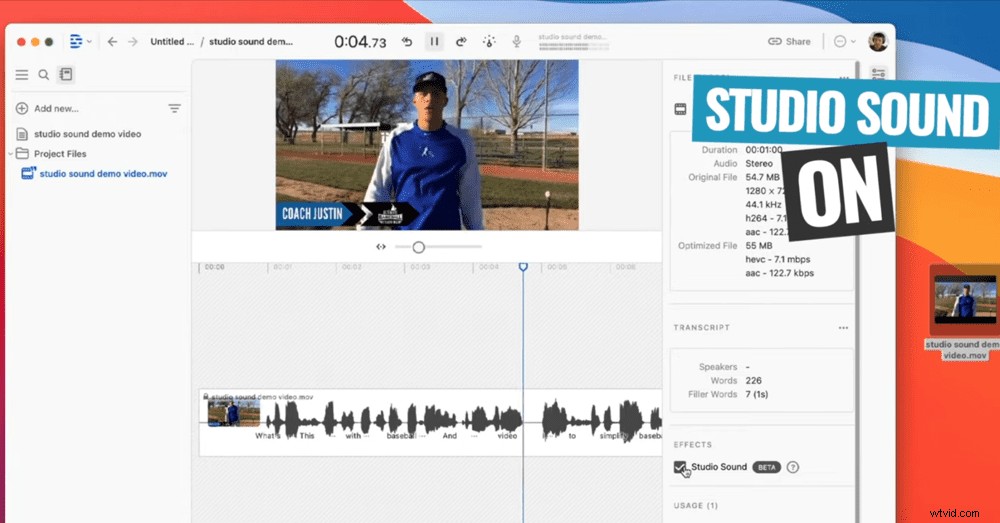Select the project notebook view icon

click(66, 75)
